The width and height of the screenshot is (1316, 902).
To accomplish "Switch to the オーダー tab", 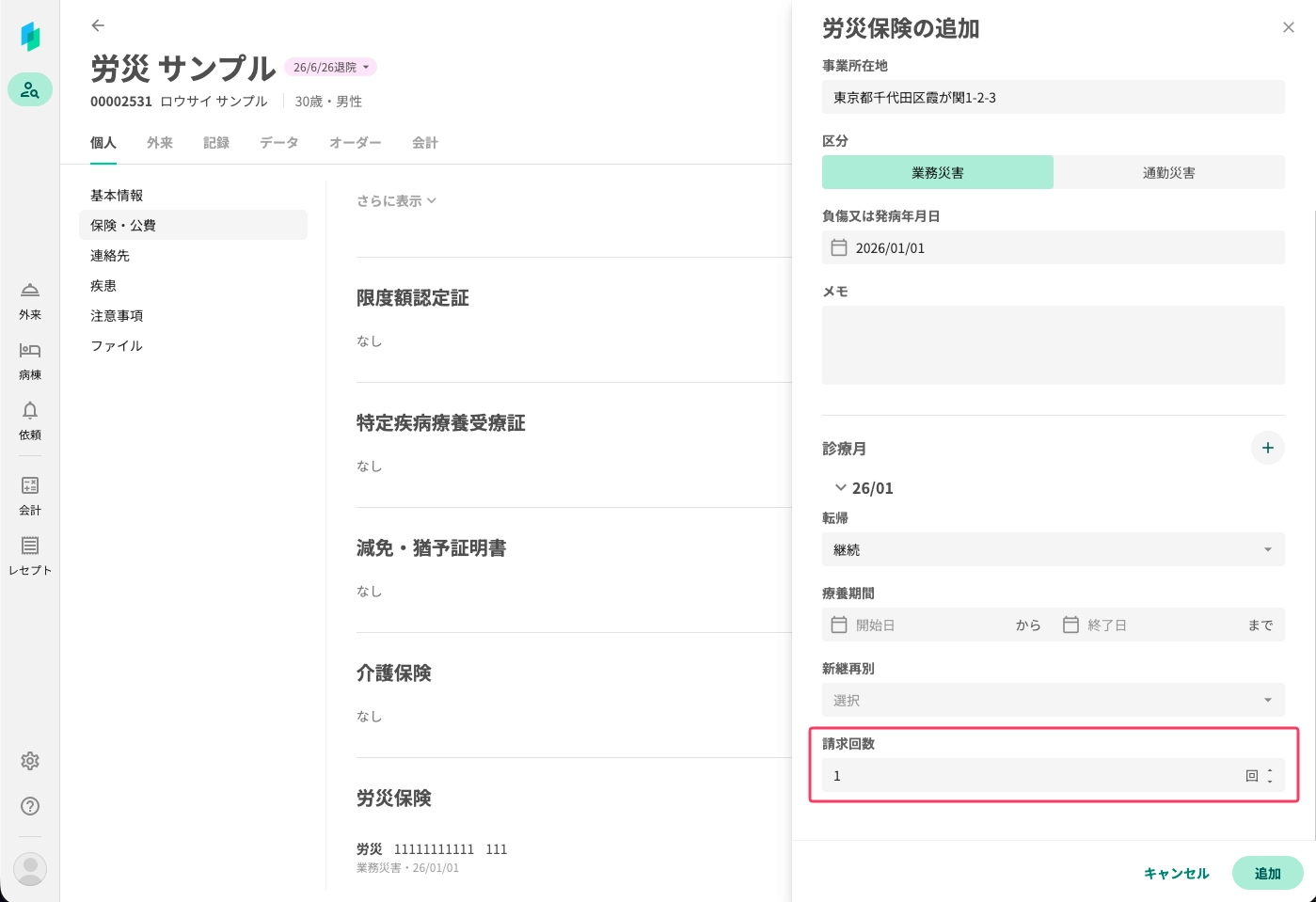I will pos(356,142).
